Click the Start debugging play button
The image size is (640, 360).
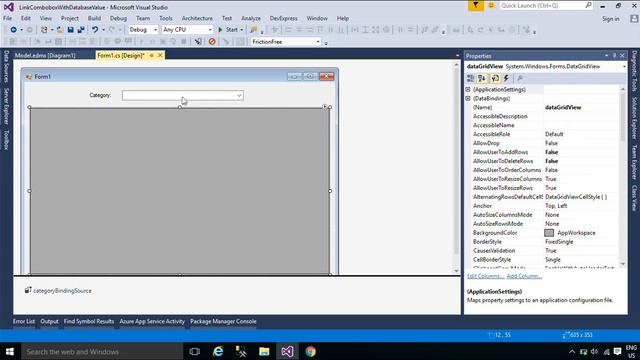[220, 30]
